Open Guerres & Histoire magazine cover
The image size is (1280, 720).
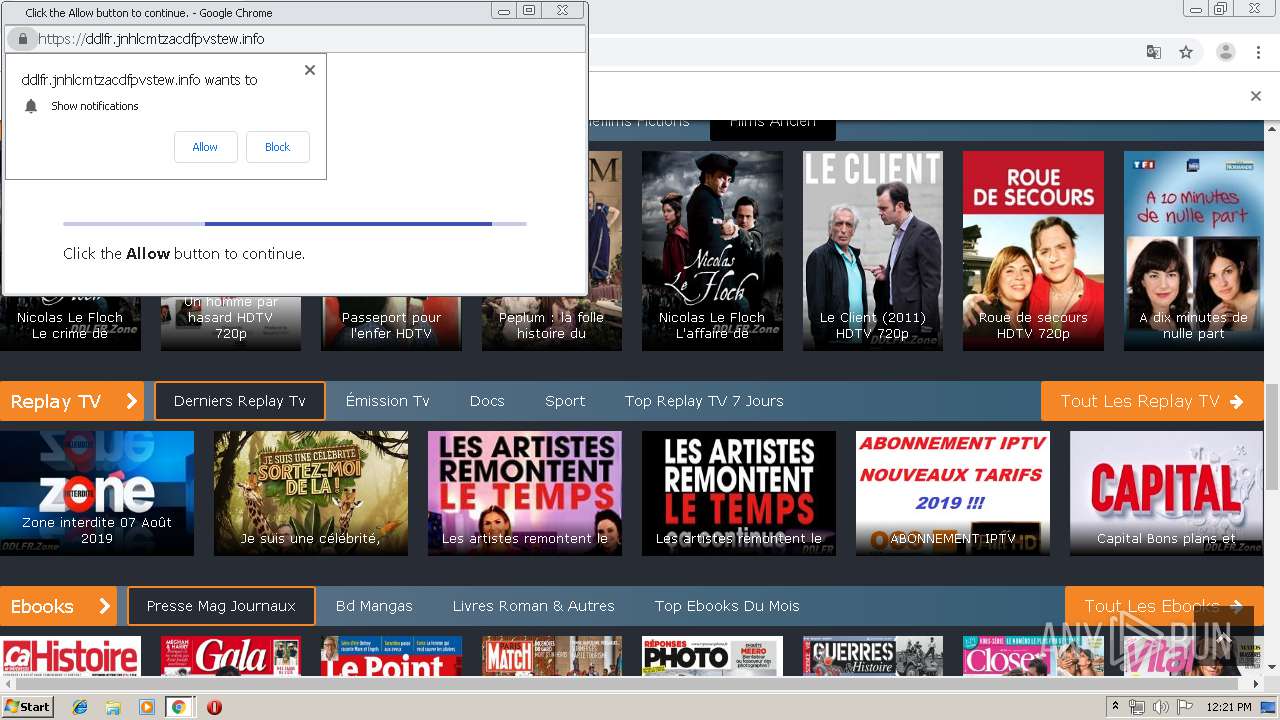click(873, 656)
